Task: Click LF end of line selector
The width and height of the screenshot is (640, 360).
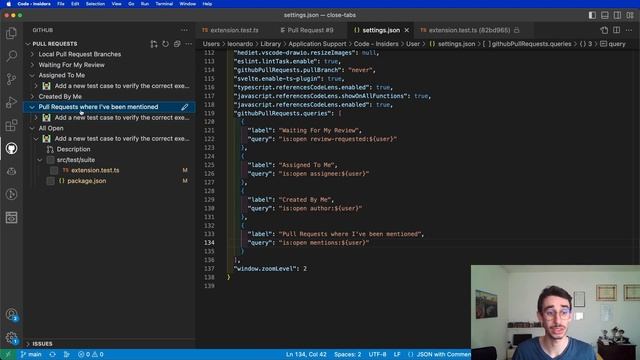Action: point(397,354)
